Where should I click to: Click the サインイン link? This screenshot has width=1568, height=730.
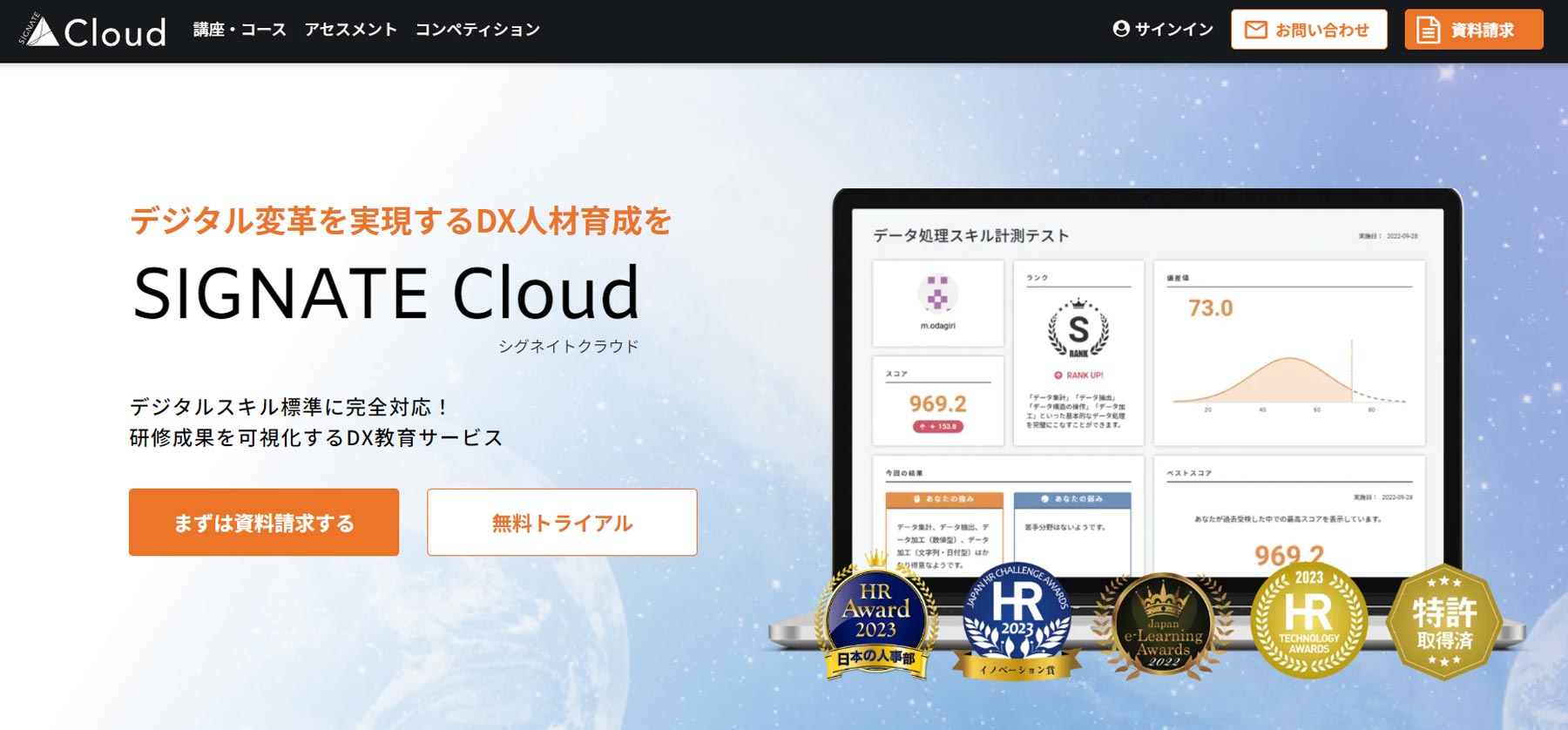[1163, 30]
